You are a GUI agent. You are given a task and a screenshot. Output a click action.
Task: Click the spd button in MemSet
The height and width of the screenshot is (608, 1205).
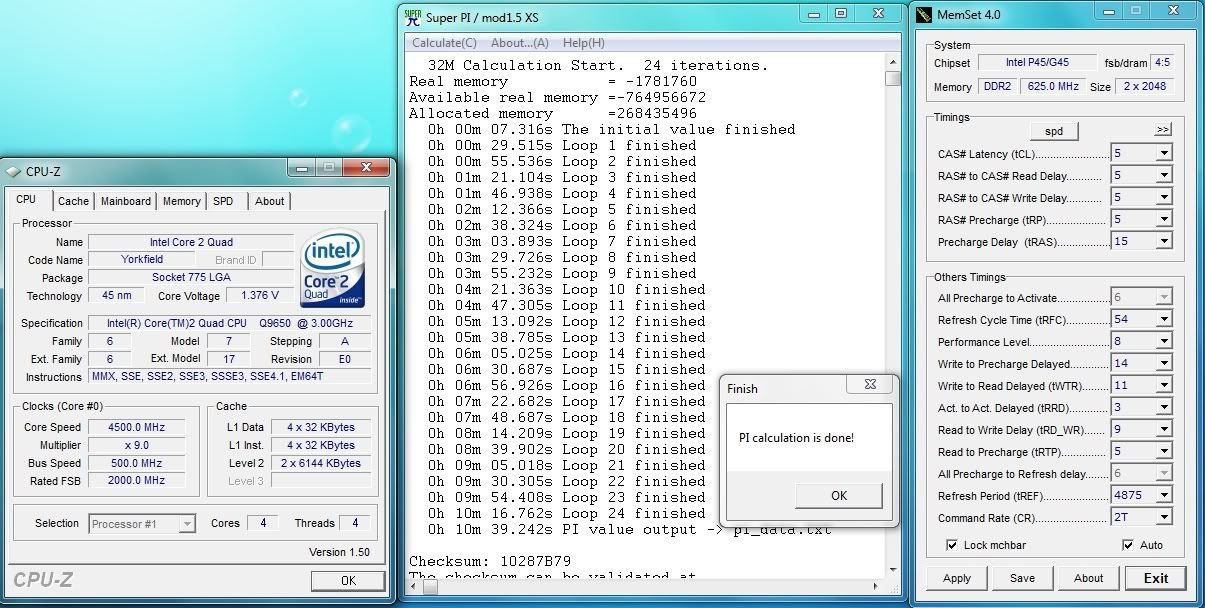coord(1054,131)
